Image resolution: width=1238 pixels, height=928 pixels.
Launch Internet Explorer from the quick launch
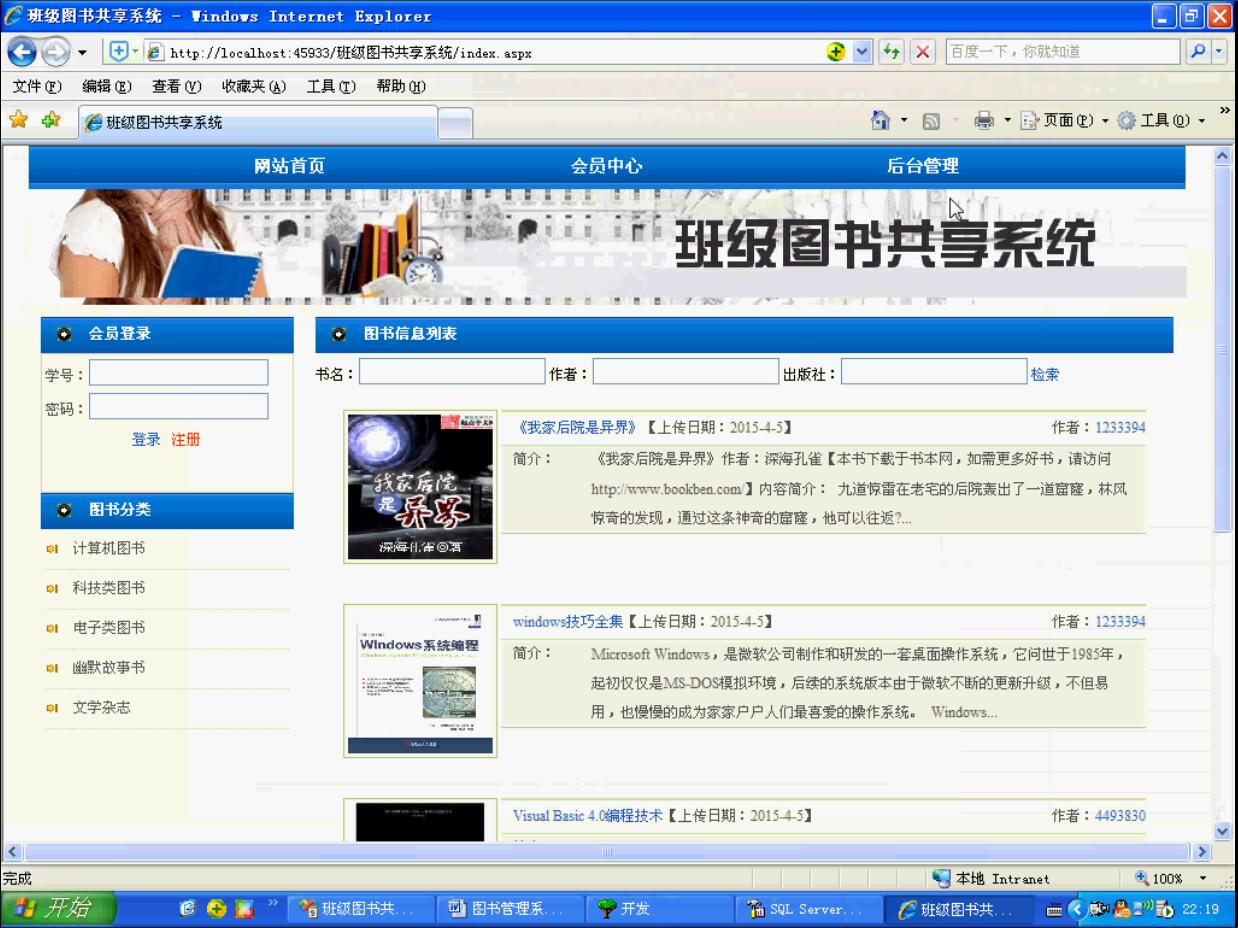188,909
